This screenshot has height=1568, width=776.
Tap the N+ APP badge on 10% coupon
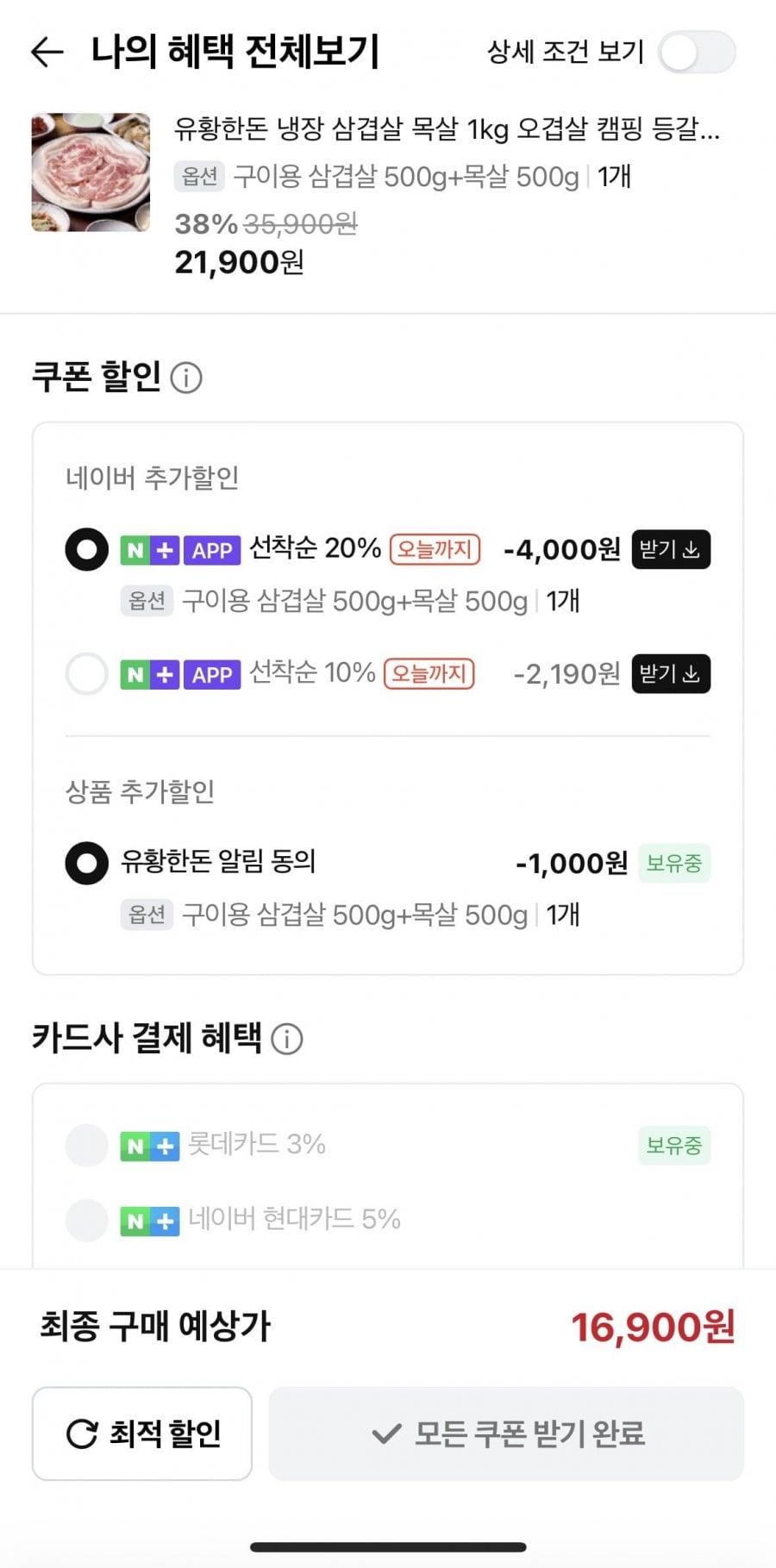(x=179, y=674)
